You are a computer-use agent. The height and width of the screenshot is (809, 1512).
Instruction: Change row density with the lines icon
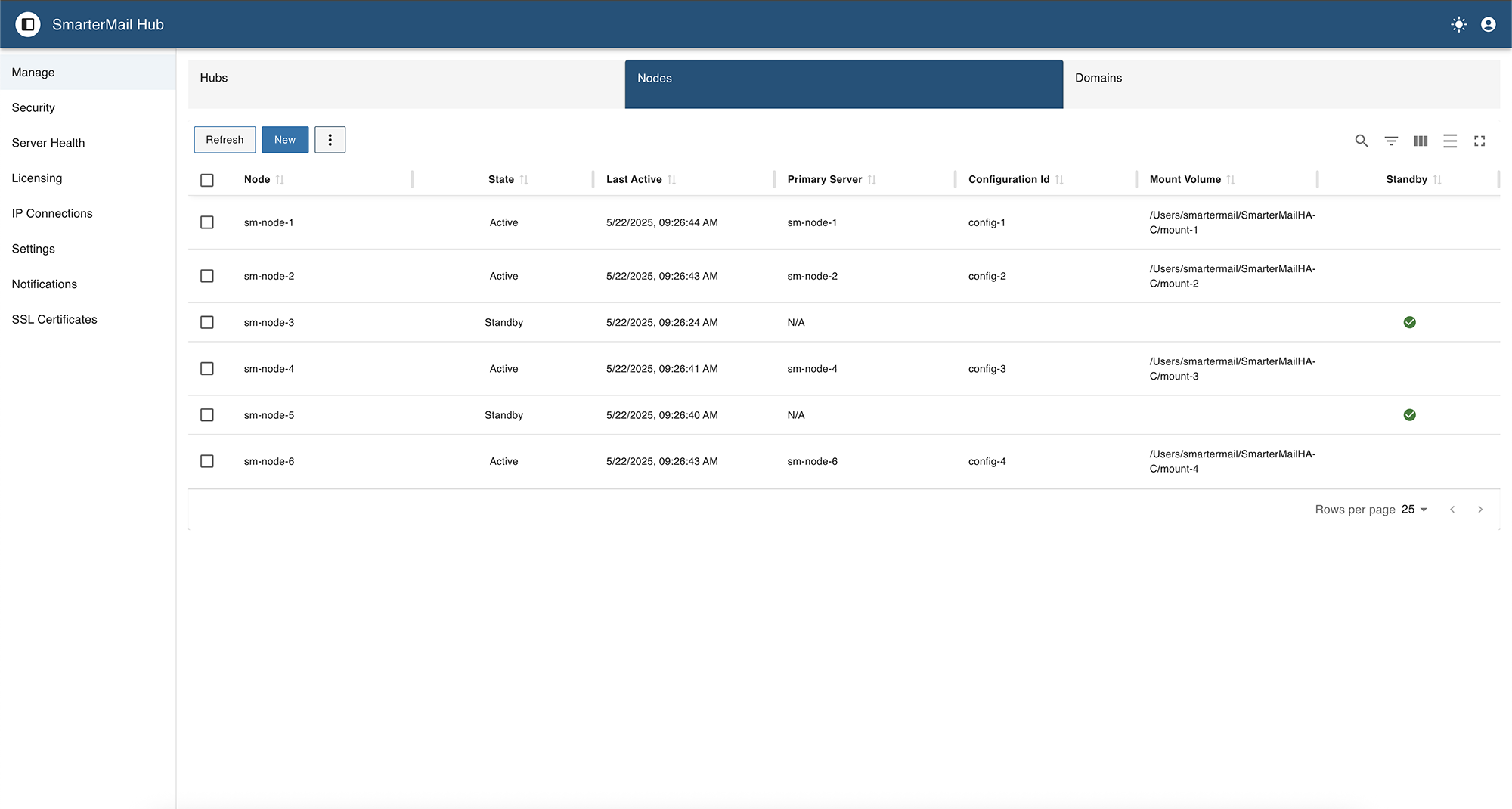click(1450, 141)
